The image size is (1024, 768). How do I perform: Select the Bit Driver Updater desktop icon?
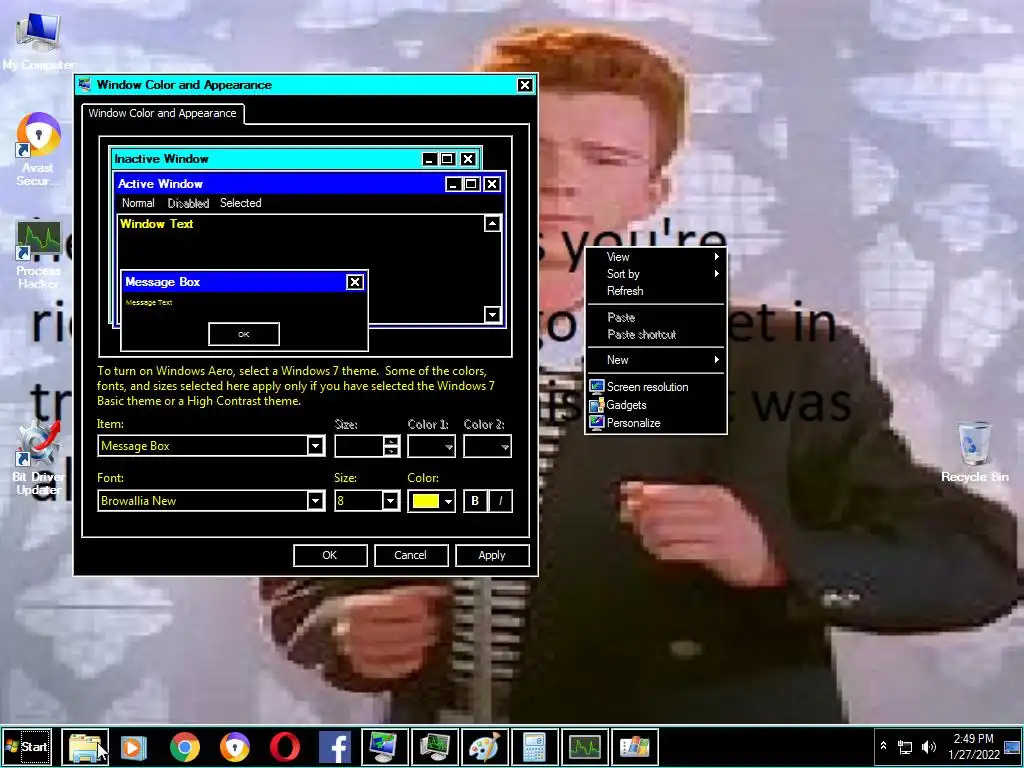click(x=38, y=457)
